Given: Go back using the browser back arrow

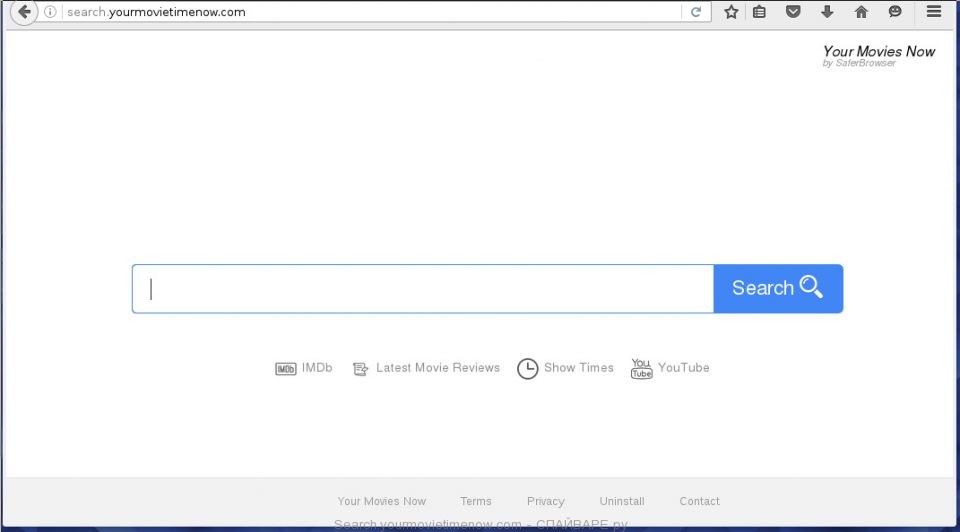Looking at the screenshot, I should click(x=24, y=12).
